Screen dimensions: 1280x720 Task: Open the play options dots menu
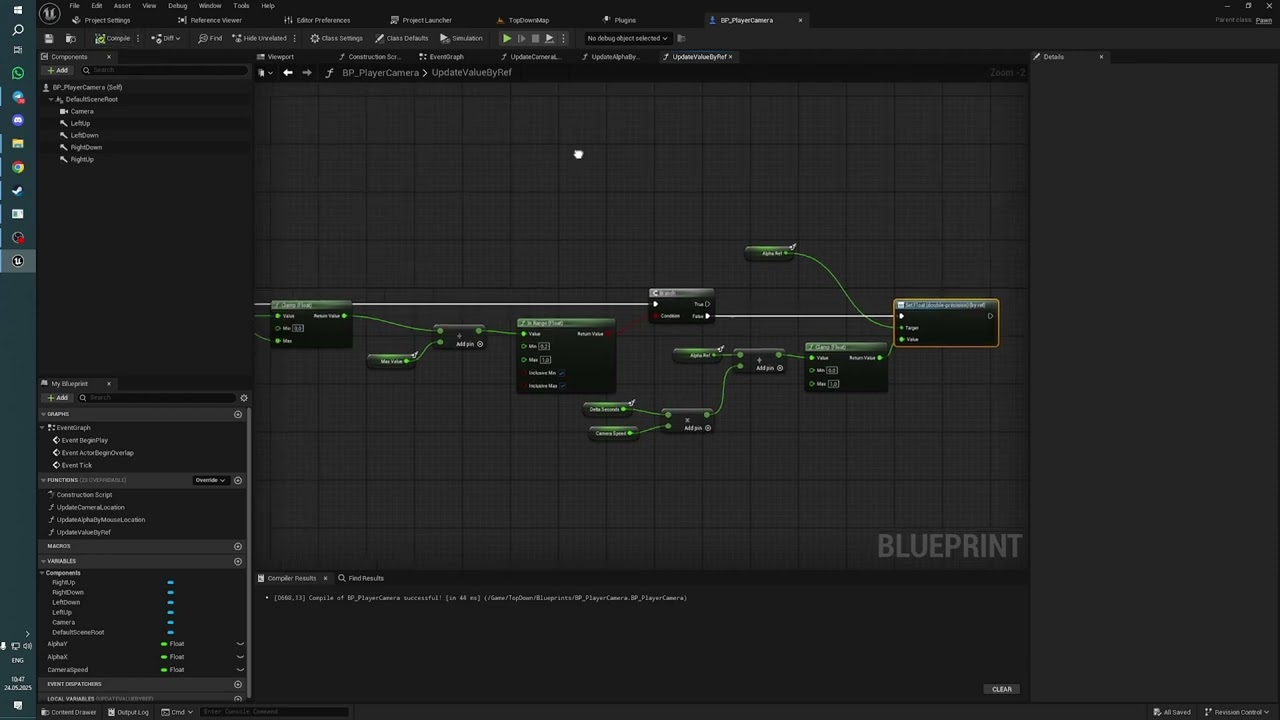pyautogui.click(x=563, y=38)
